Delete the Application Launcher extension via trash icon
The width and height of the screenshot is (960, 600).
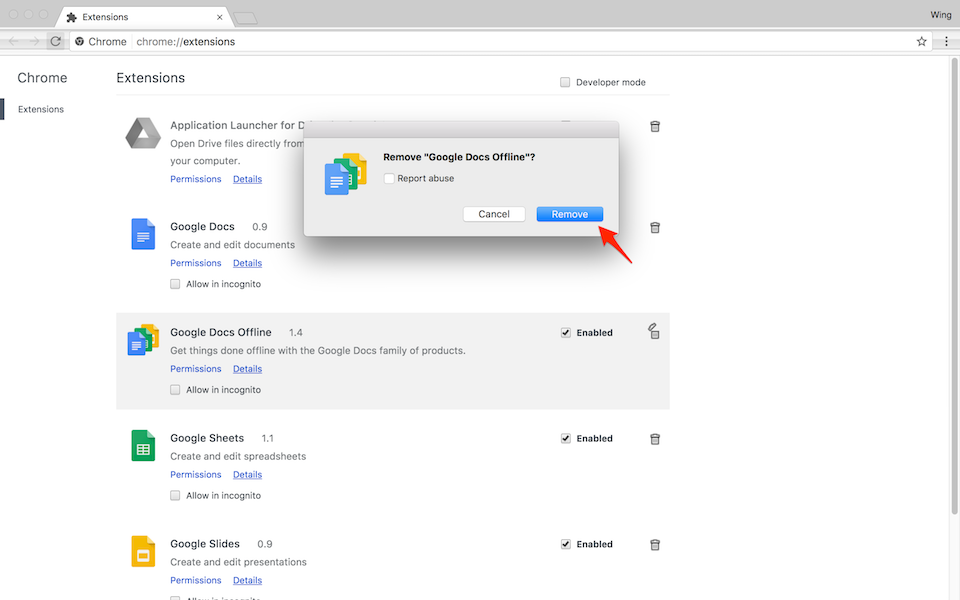654,127
